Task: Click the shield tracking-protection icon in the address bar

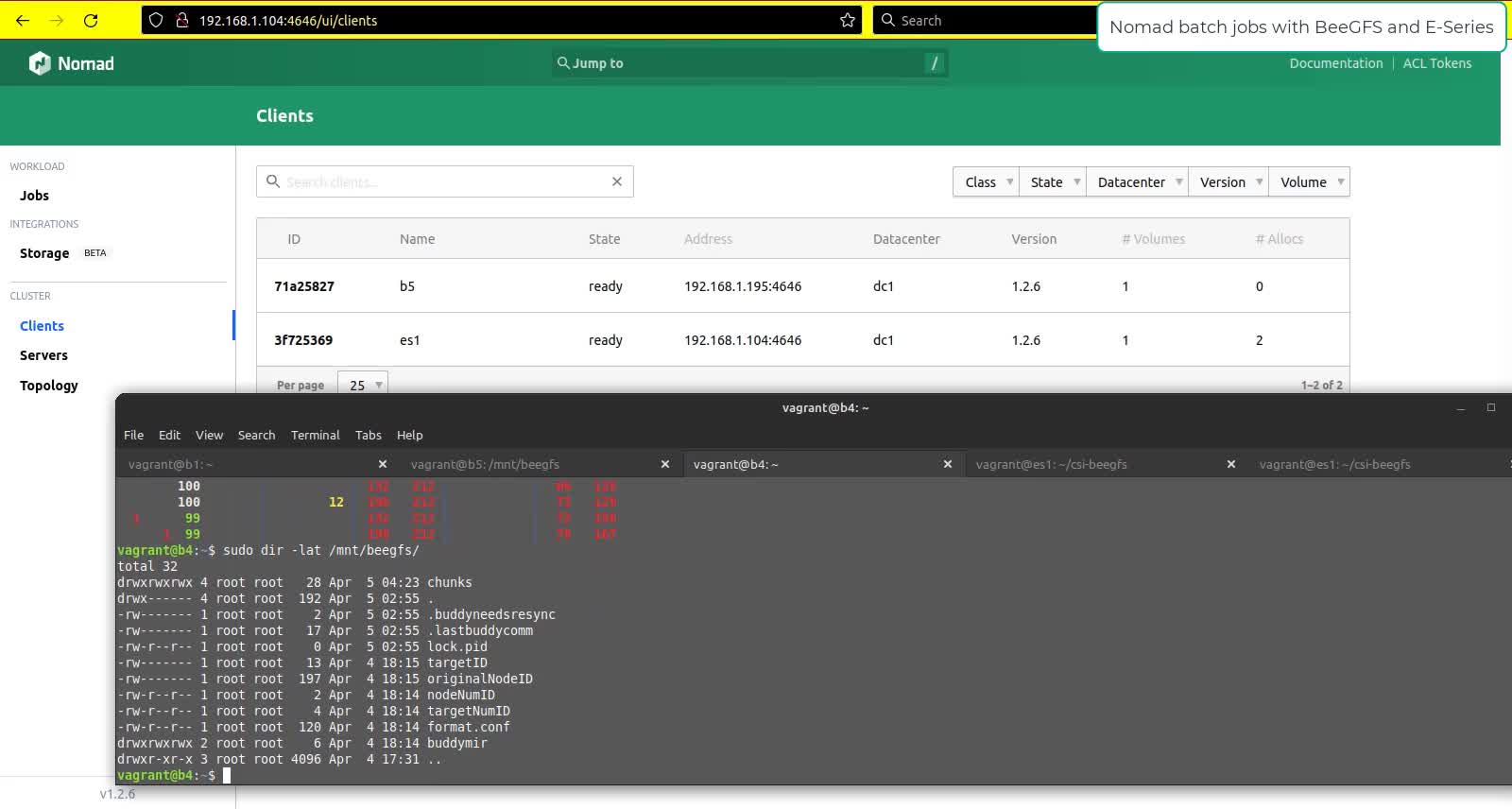Action: coord(157,20)
